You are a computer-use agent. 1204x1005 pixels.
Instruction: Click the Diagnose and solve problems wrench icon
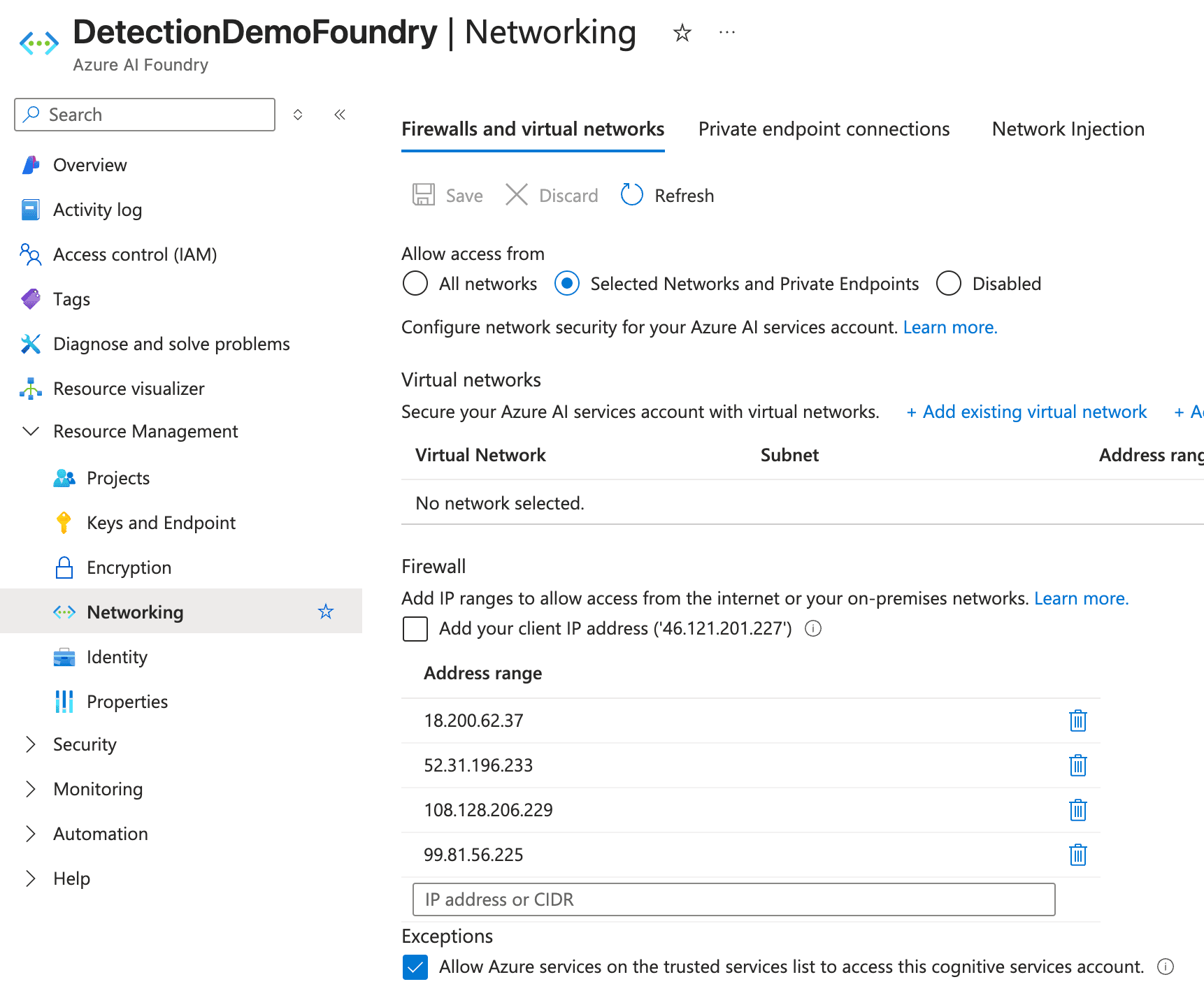[31, 344]
